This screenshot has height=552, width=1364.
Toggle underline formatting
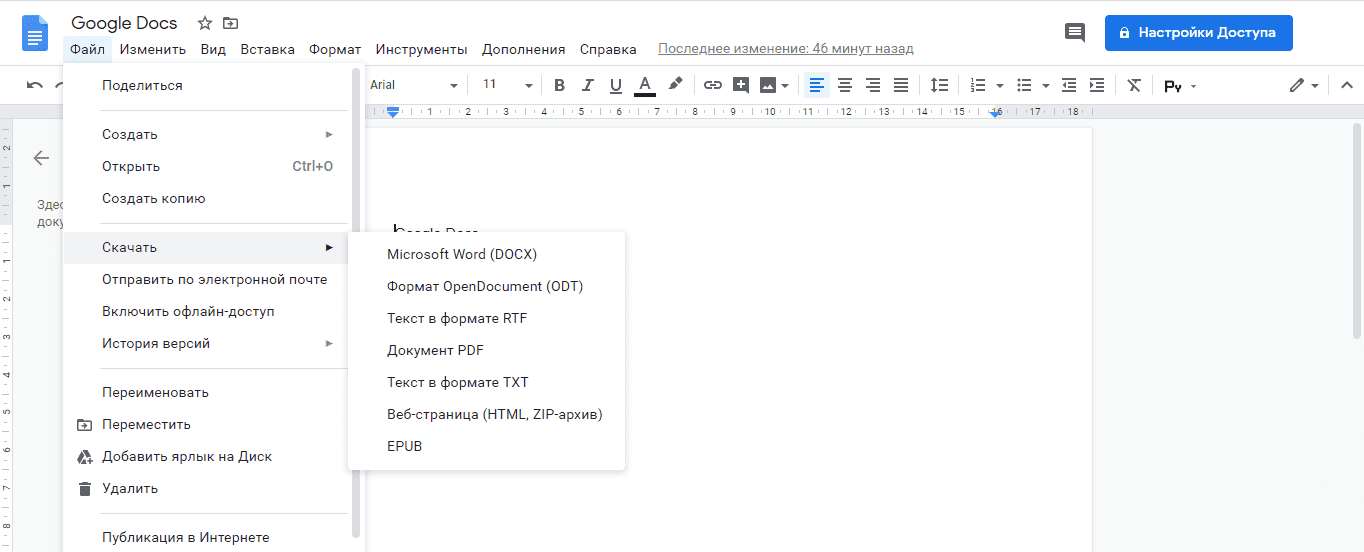coord(616,85)
